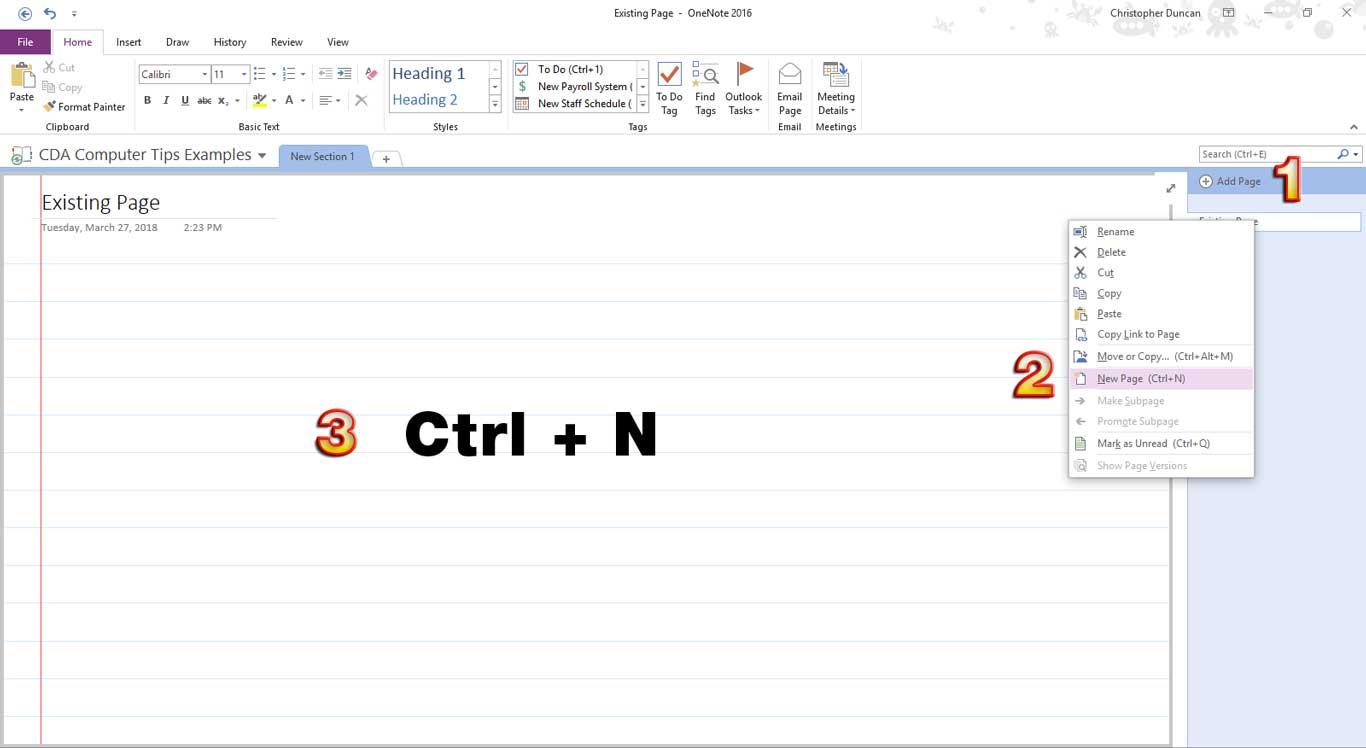Toggle bold formatting

coord(147,100)
